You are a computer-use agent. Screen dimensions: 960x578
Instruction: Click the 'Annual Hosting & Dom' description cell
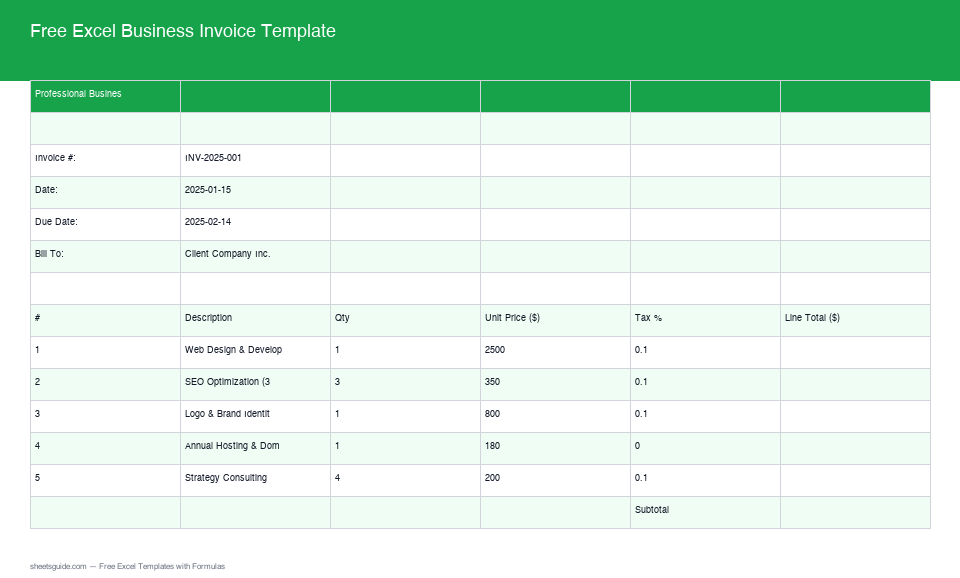(255, 447)
